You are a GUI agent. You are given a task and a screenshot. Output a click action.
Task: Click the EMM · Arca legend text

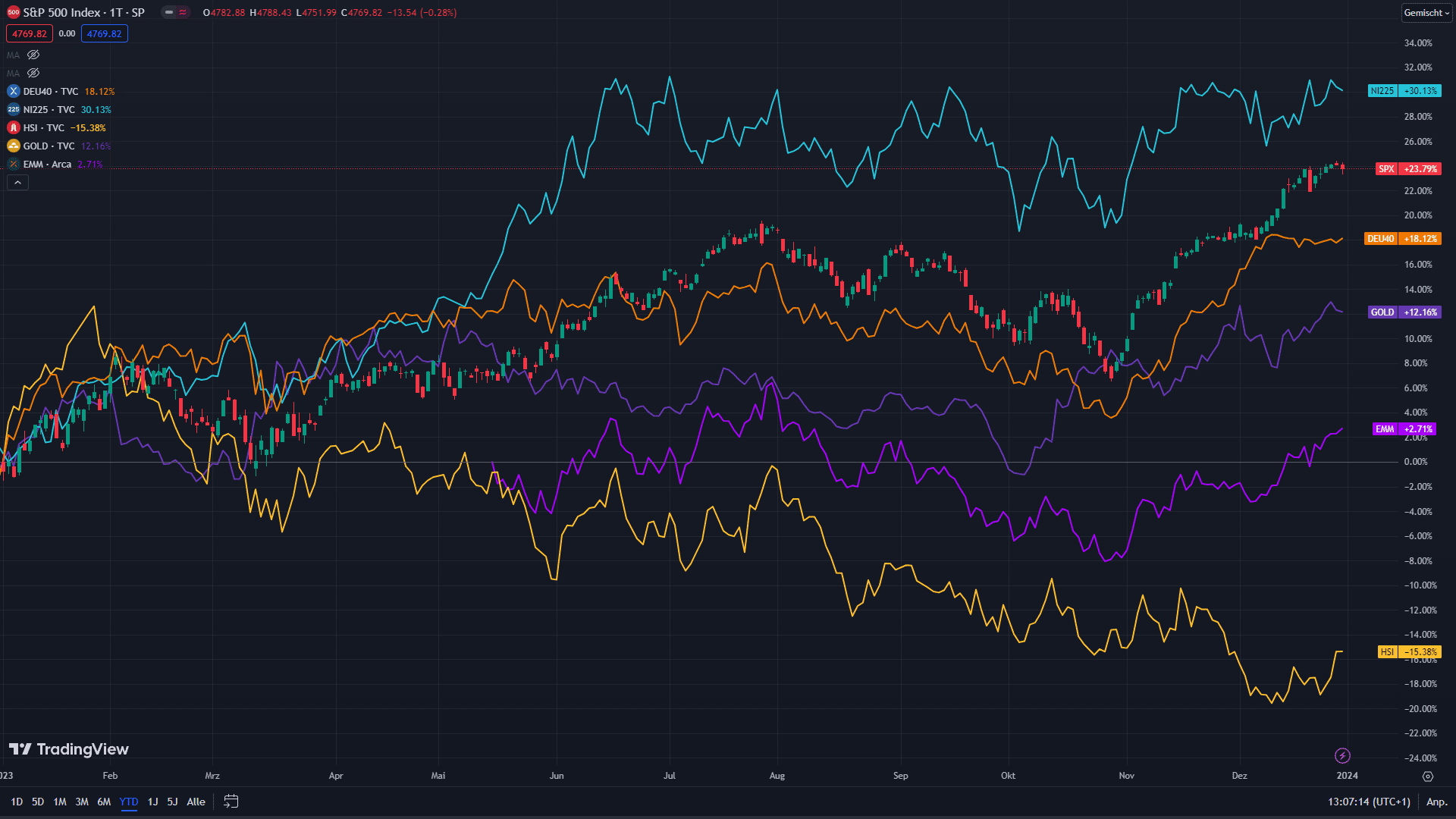click(x=47, y=164)
